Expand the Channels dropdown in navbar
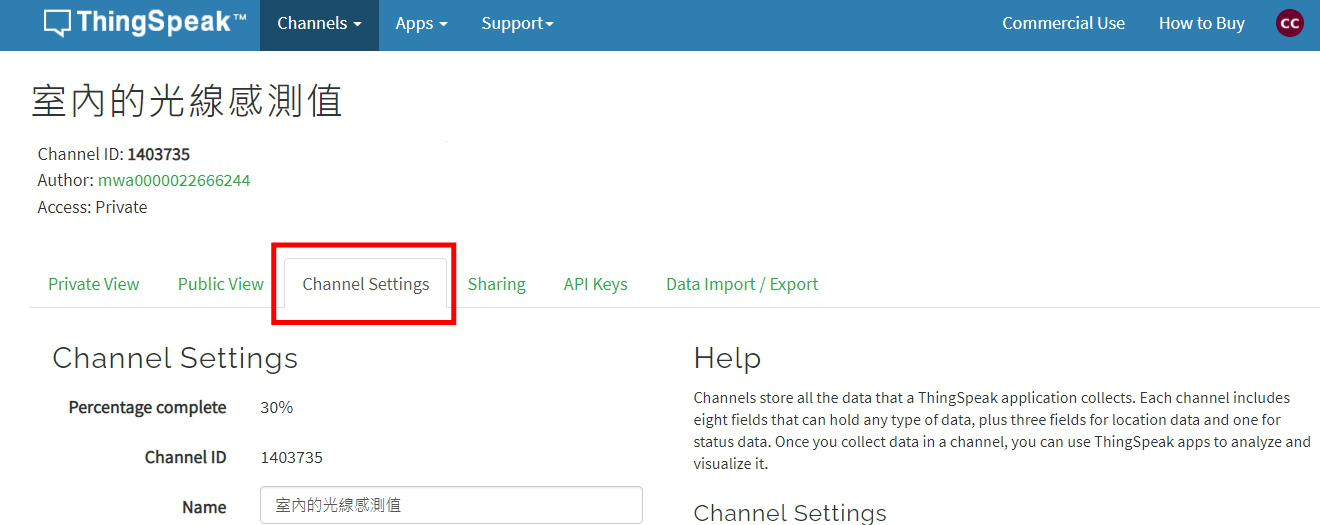The width and height of the screenshot is (1320, 525). (319, 24)
